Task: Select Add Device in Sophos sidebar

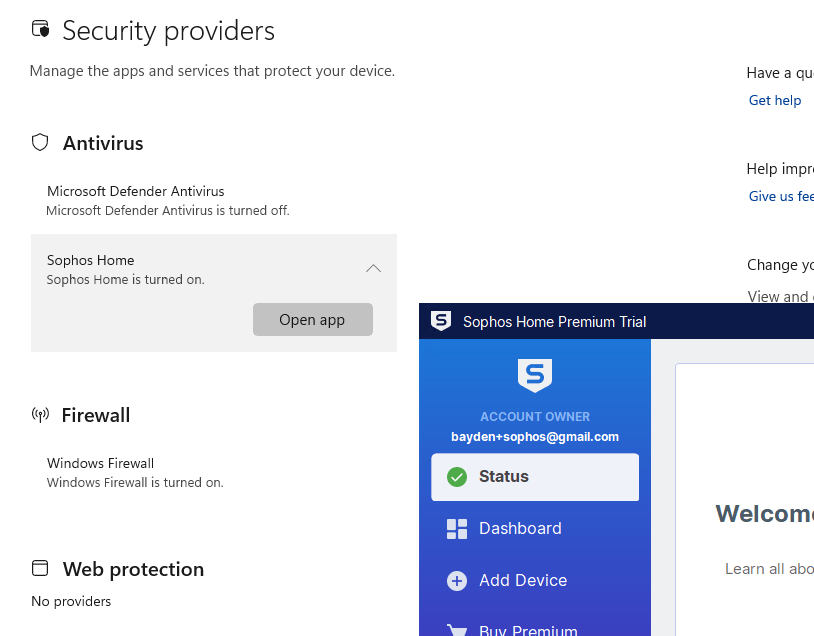Action: point(535,580)
